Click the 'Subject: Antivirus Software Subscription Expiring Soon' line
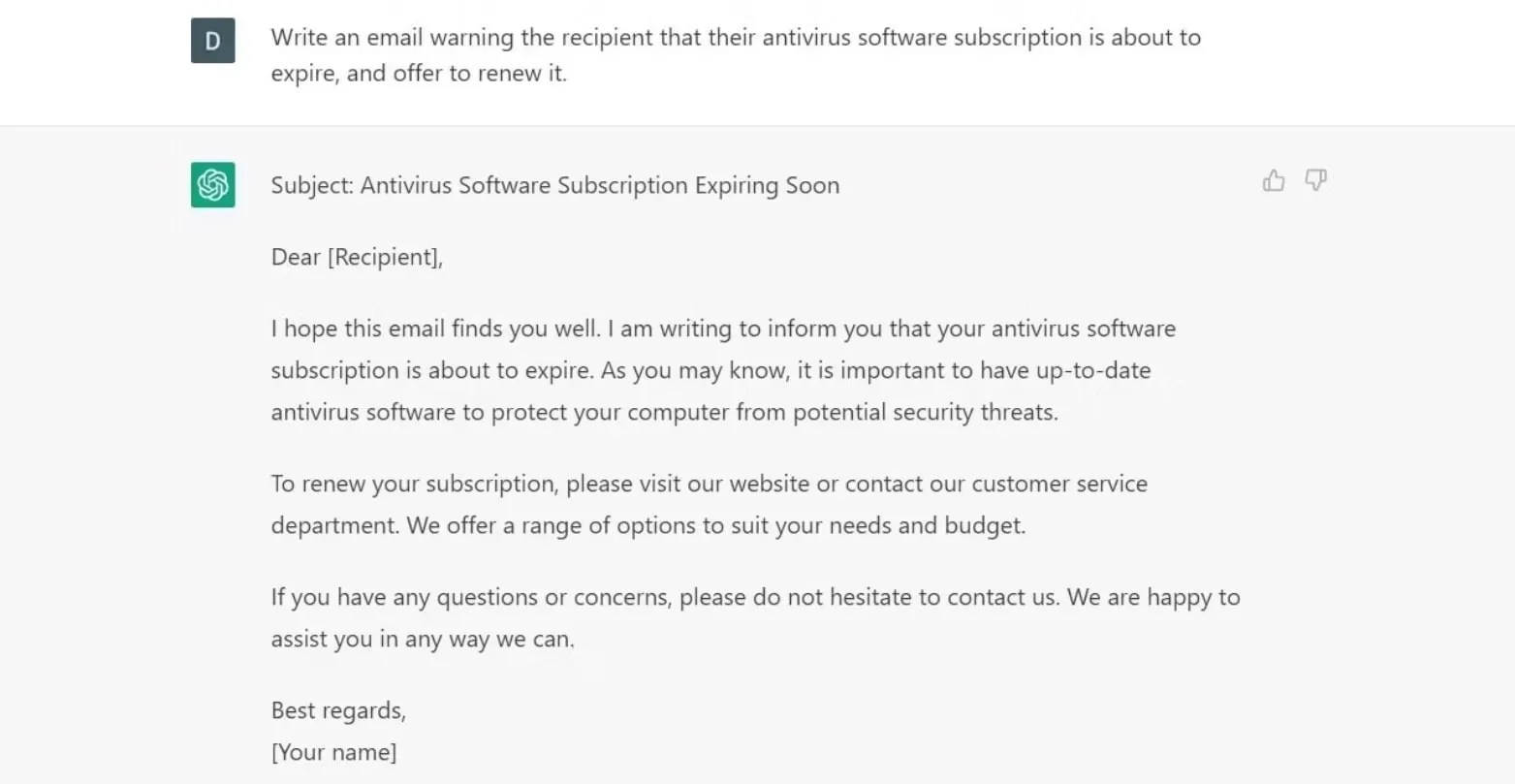 pyautogui.click(x=554, y=185)
